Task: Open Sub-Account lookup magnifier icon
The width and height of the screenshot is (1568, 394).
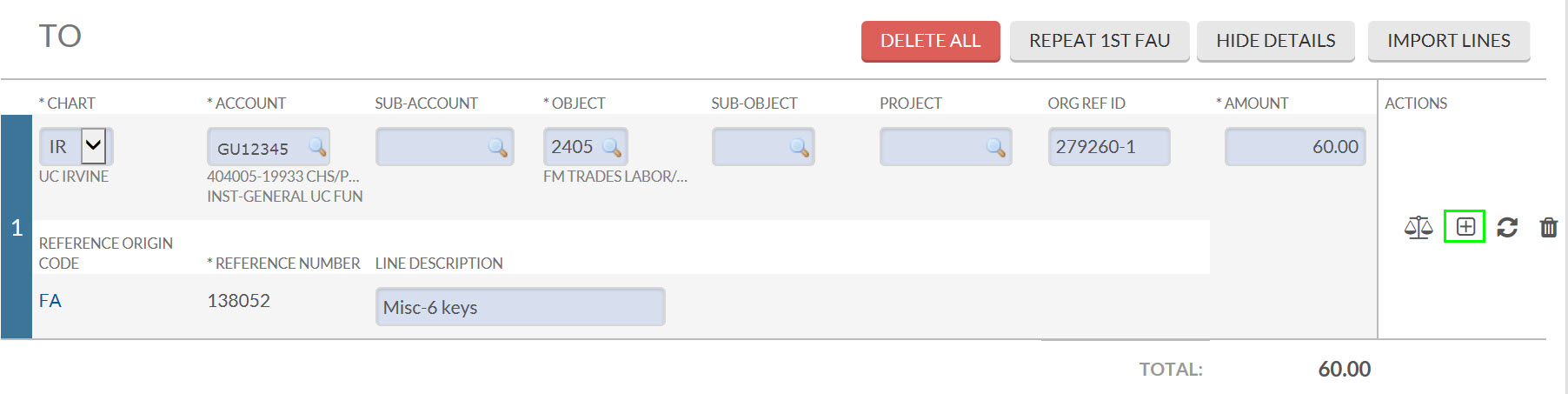Action: [x=497, y=147]
